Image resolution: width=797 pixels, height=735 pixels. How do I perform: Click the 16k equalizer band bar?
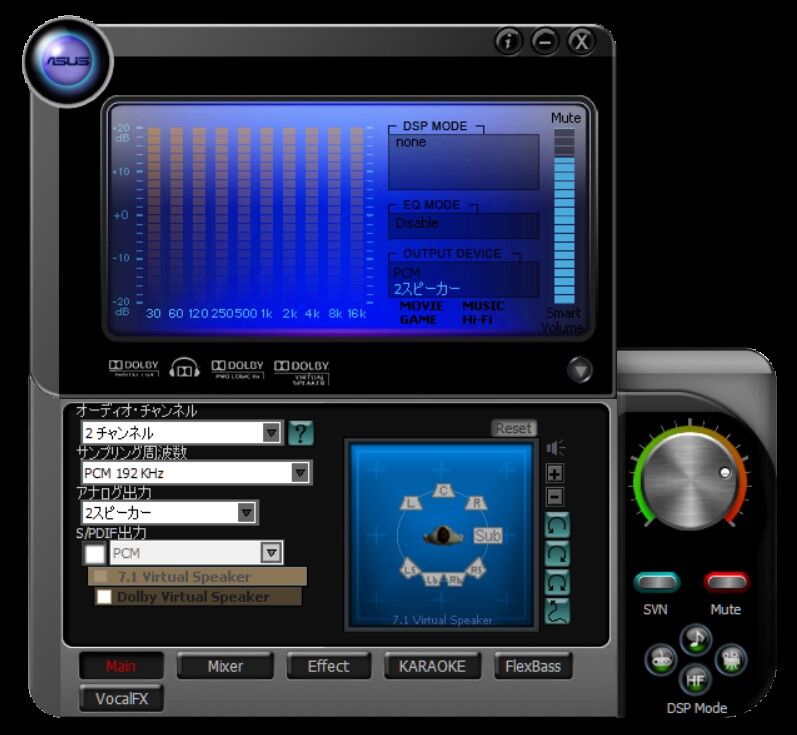point(357,216)
